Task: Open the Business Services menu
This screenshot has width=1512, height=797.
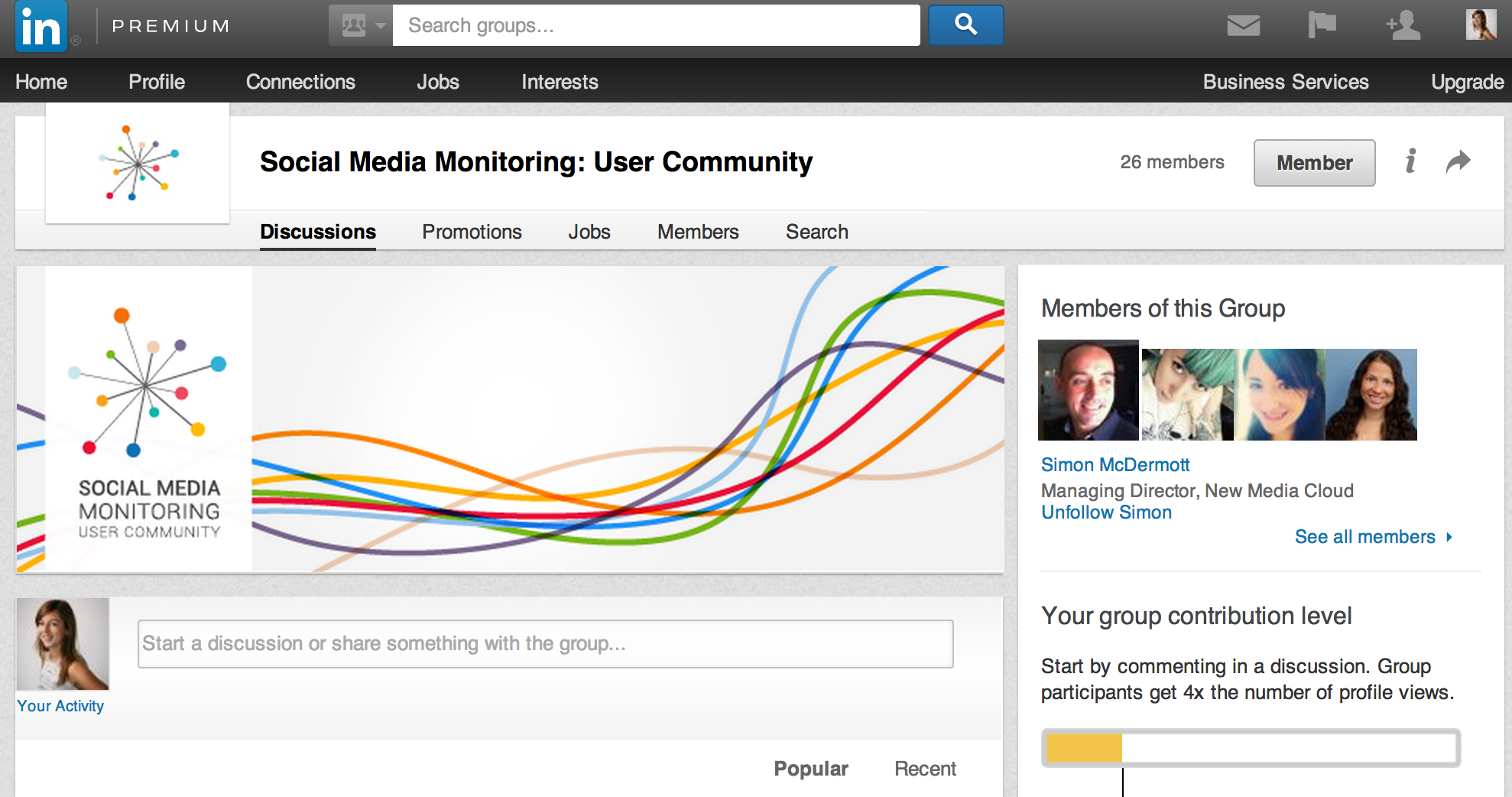Action: [1286, 82]
